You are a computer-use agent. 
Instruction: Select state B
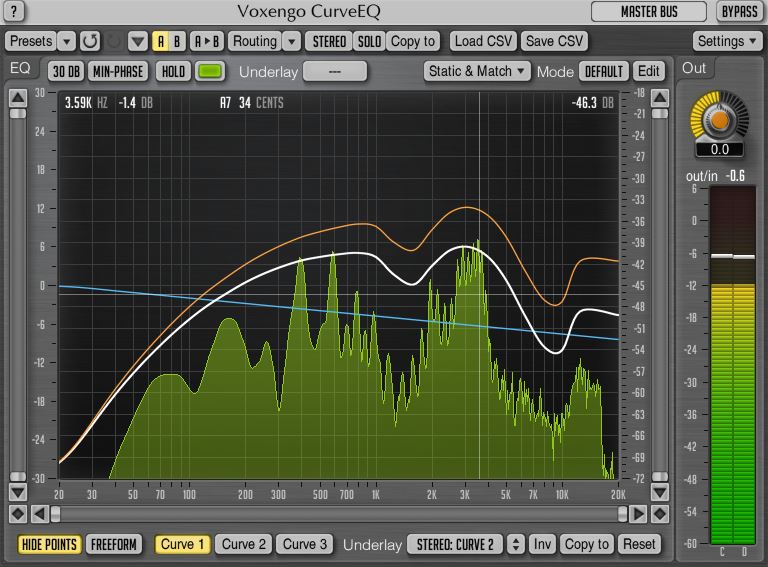(177, 42)
